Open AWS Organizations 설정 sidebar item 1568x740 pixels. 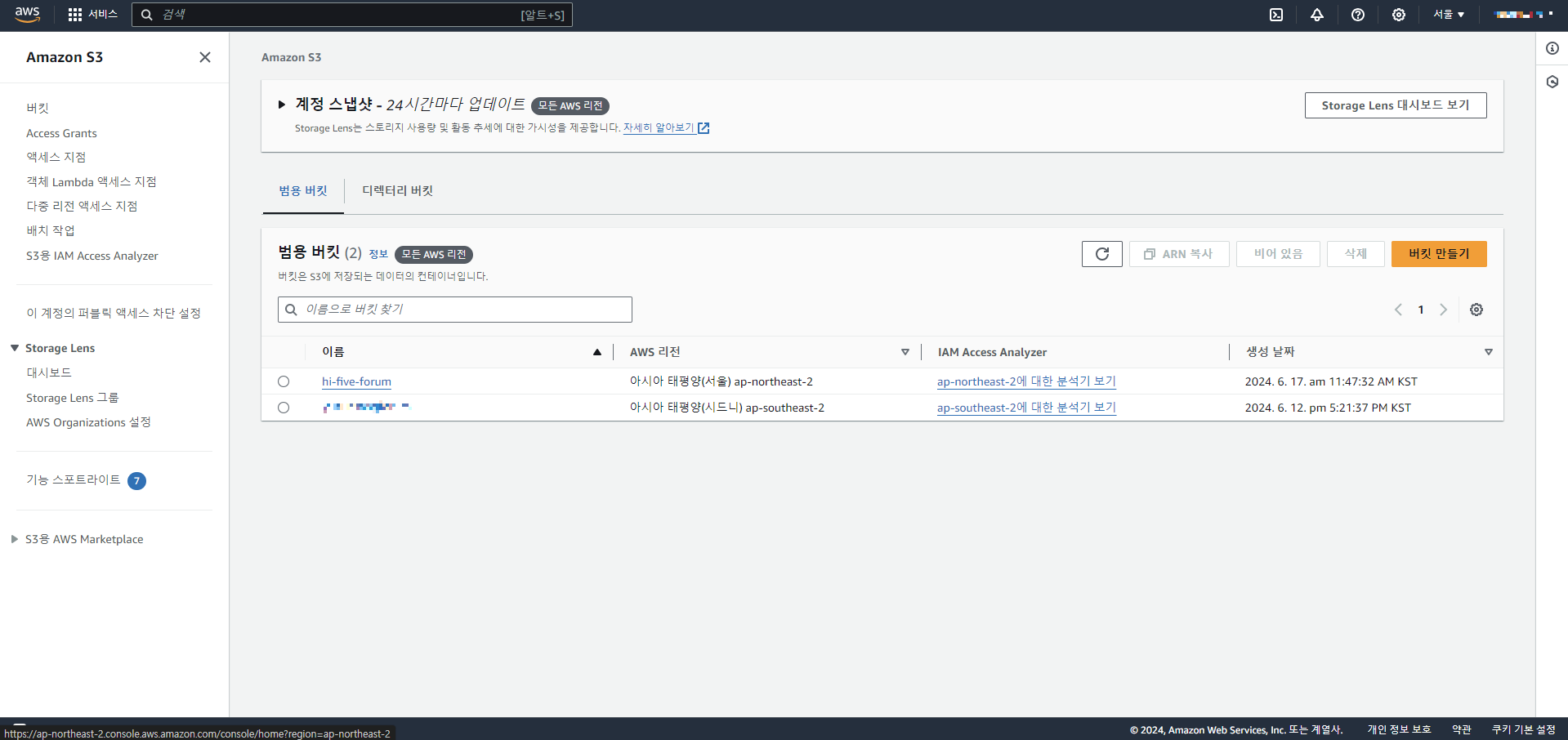click(88, 422)
